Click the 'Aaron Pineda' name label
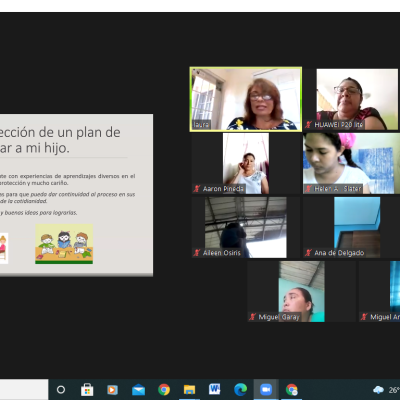The height and width of the screenshot is (400, 400). point(223,189)
